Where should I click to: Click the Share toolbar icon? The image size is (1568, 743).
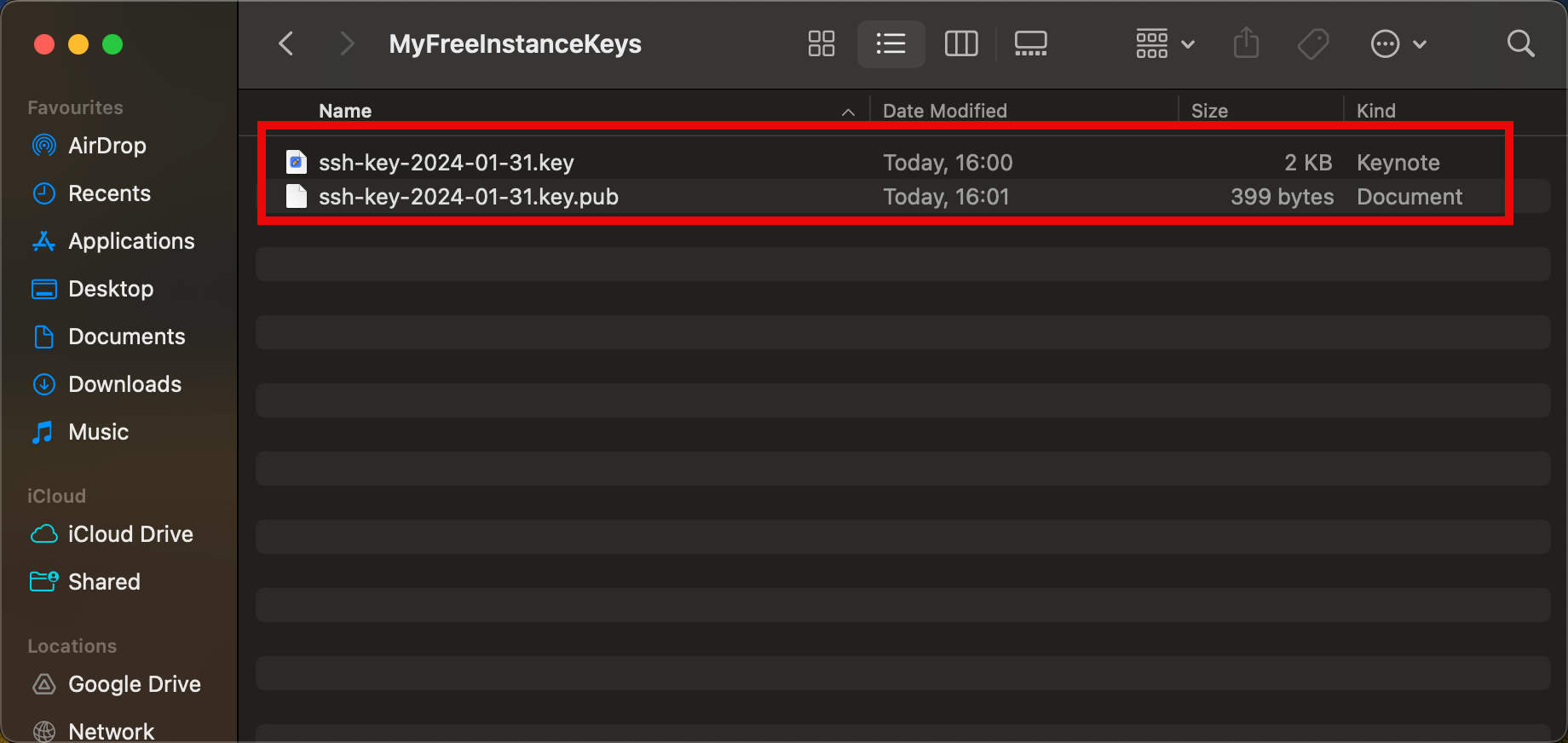tap(1246, 43)
